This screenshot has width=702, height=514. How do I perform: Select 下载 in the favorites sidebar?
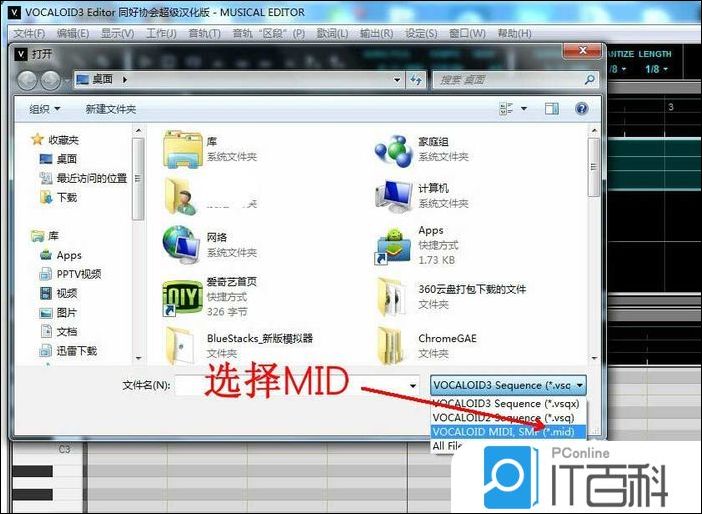pos(58,197)
